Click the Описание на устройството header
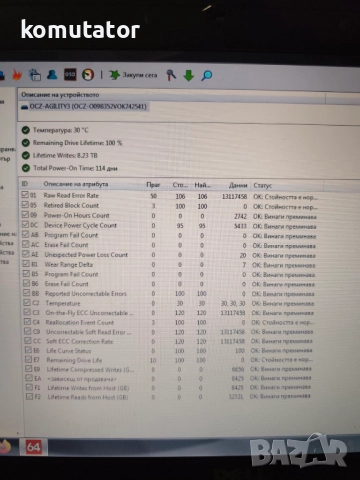Image resolution: width=360 pixels, height=480 pixels. (60, 95)
